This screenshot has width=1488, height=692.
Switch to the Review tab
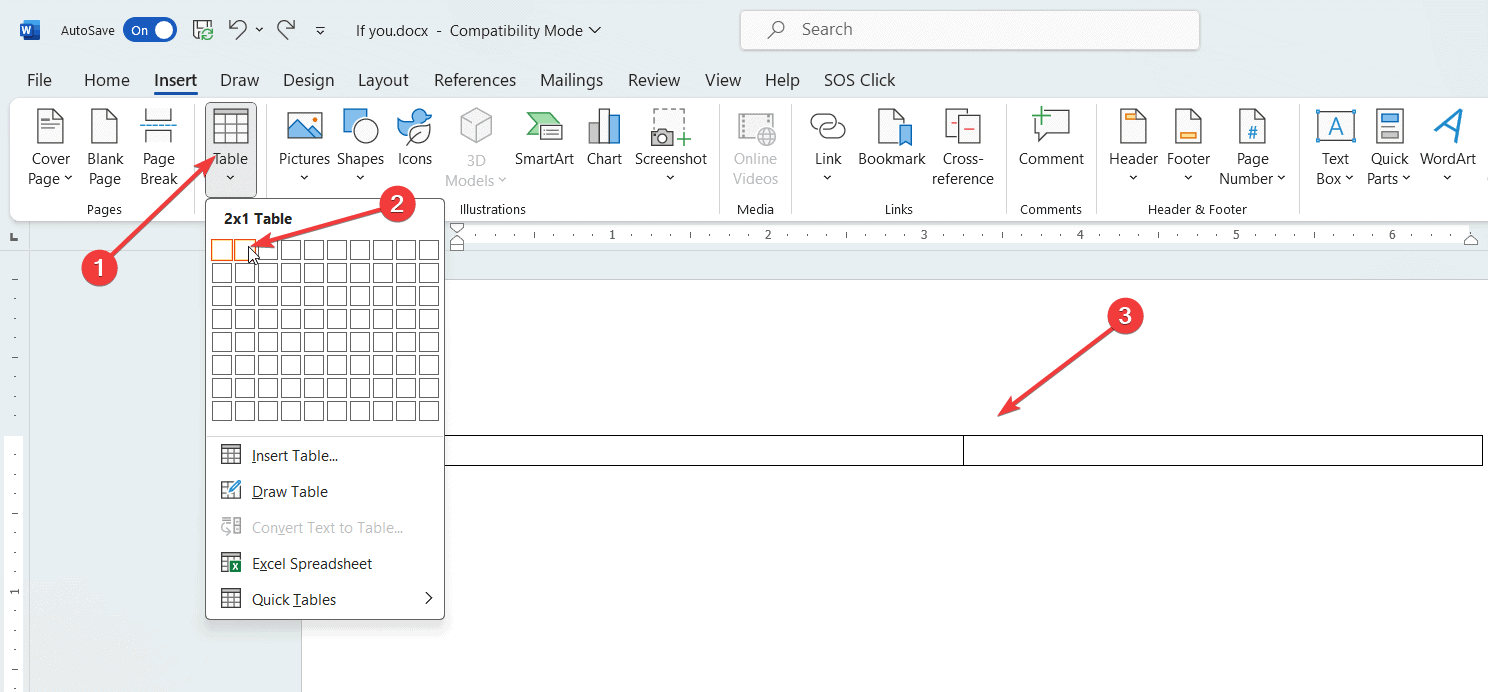[654, 80]
